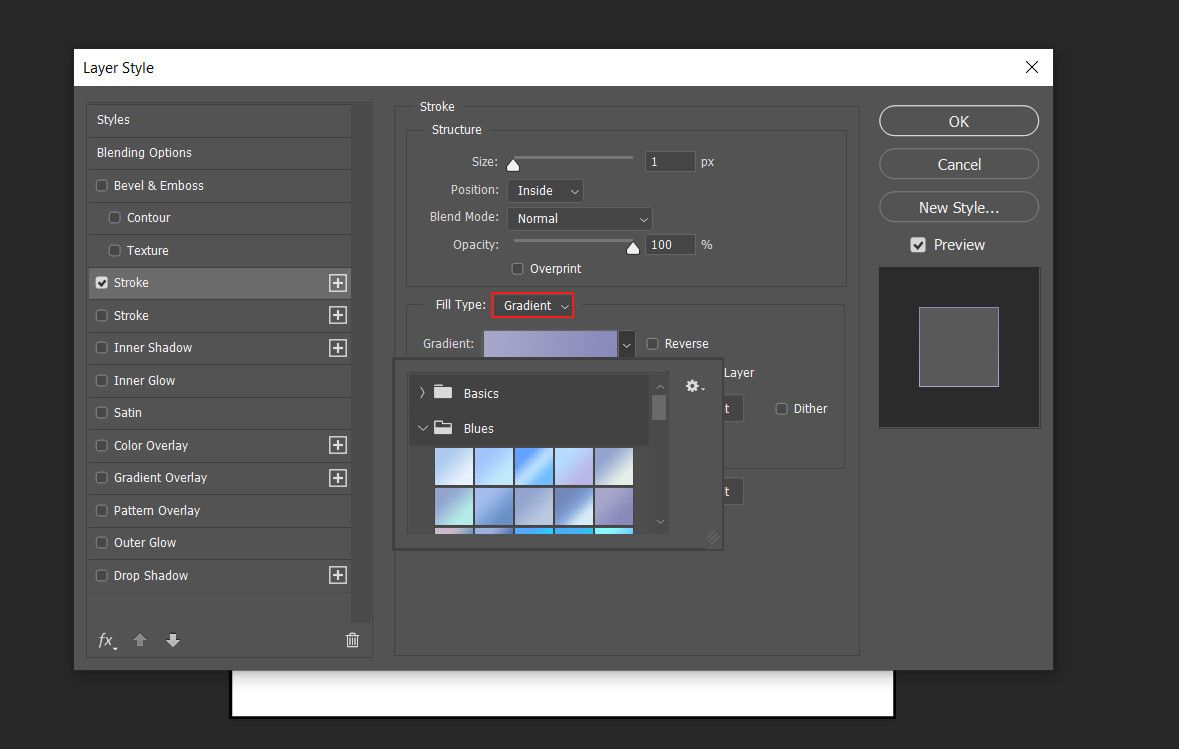Open the gradient picker gear settings menu

tap(694, 385)
